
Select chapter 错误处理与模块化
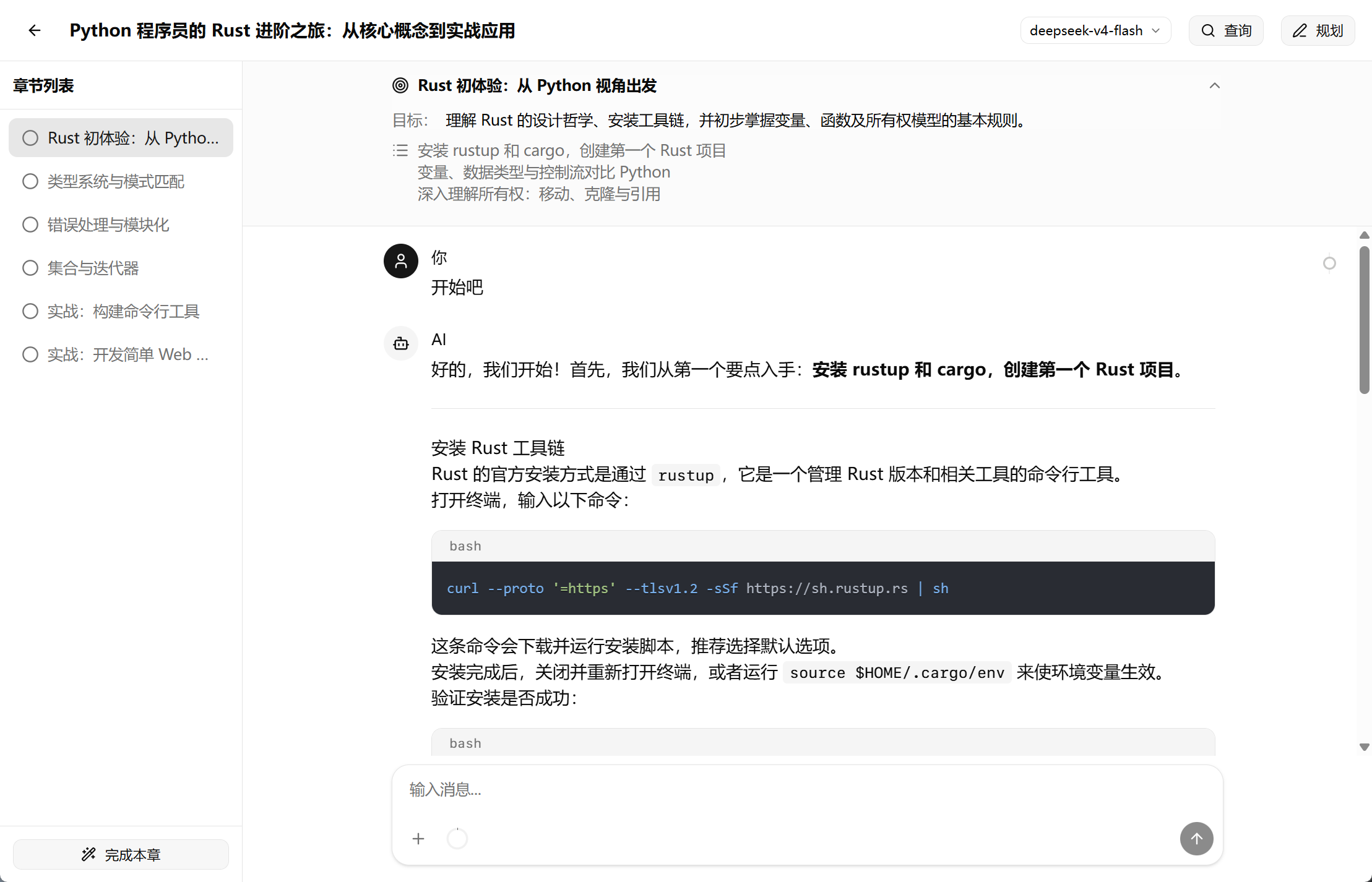[121, 225]
